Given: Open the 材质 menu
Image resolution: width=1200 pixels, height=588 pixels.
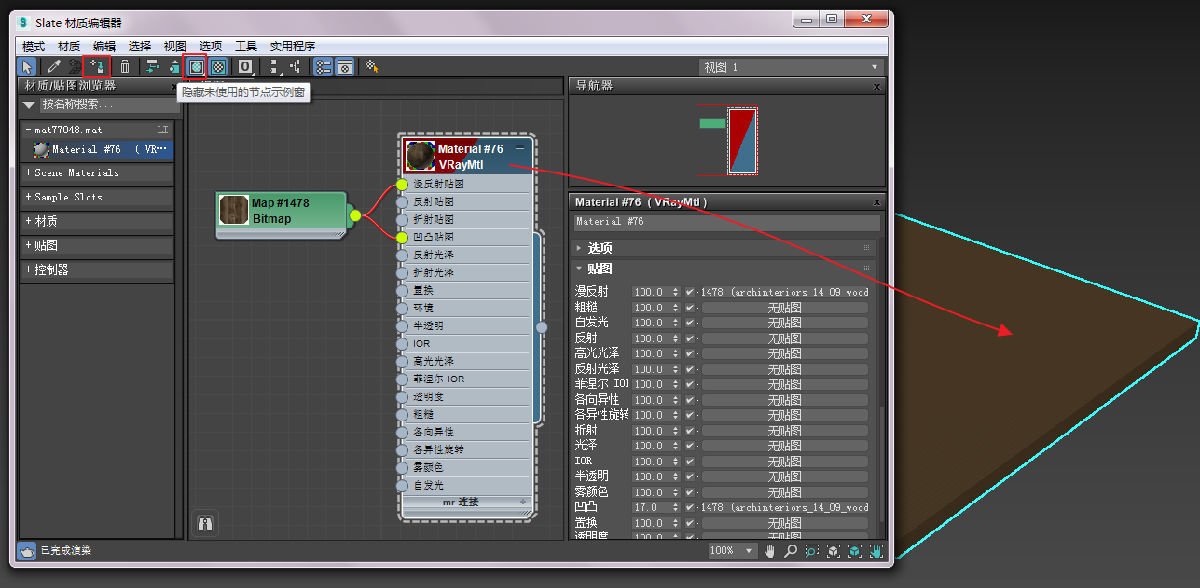Looking at the screenshot, I should click(69, 46).
